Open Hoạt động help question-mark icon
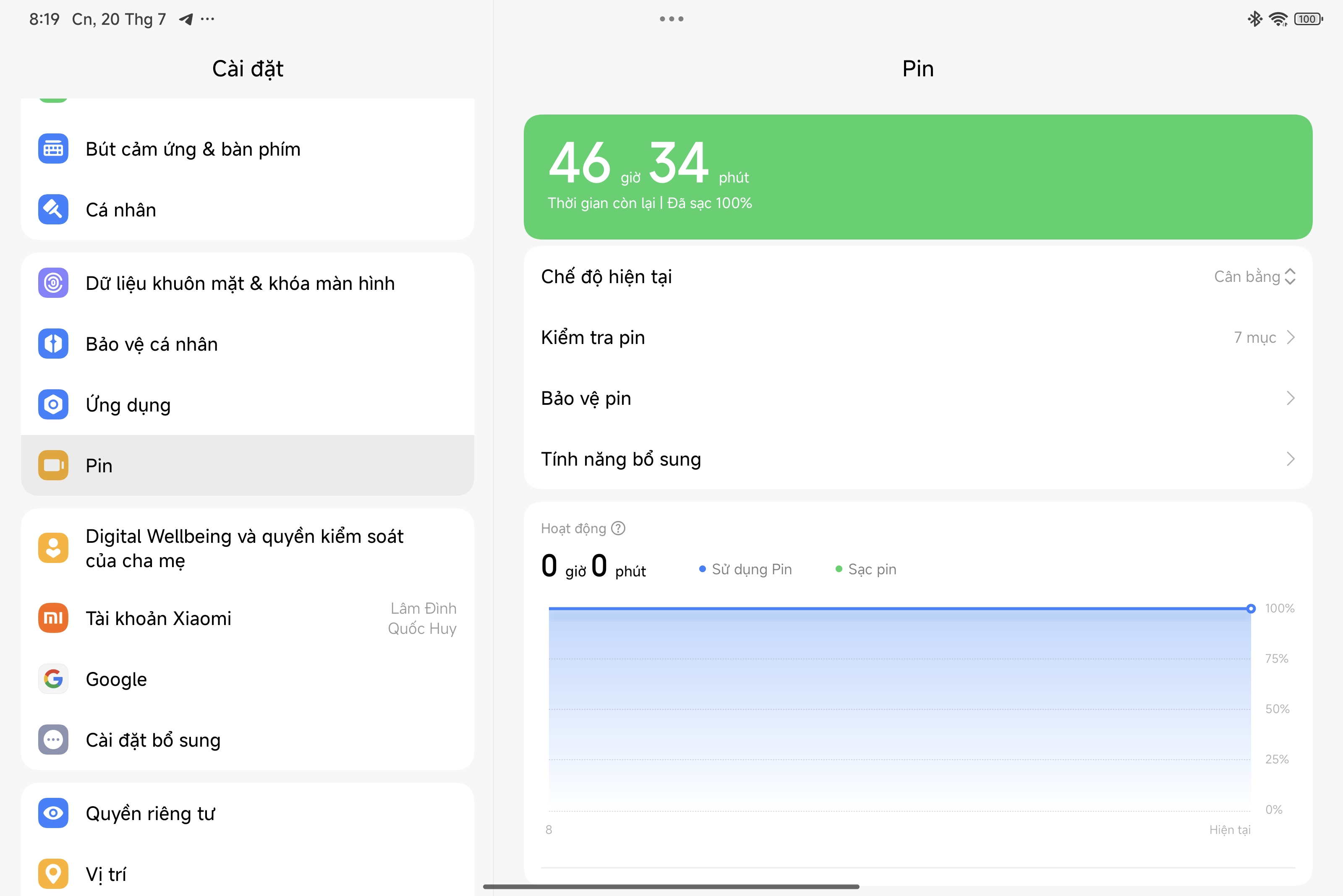The width and height of the screenshot is (1343, 896). pos(618,529)
